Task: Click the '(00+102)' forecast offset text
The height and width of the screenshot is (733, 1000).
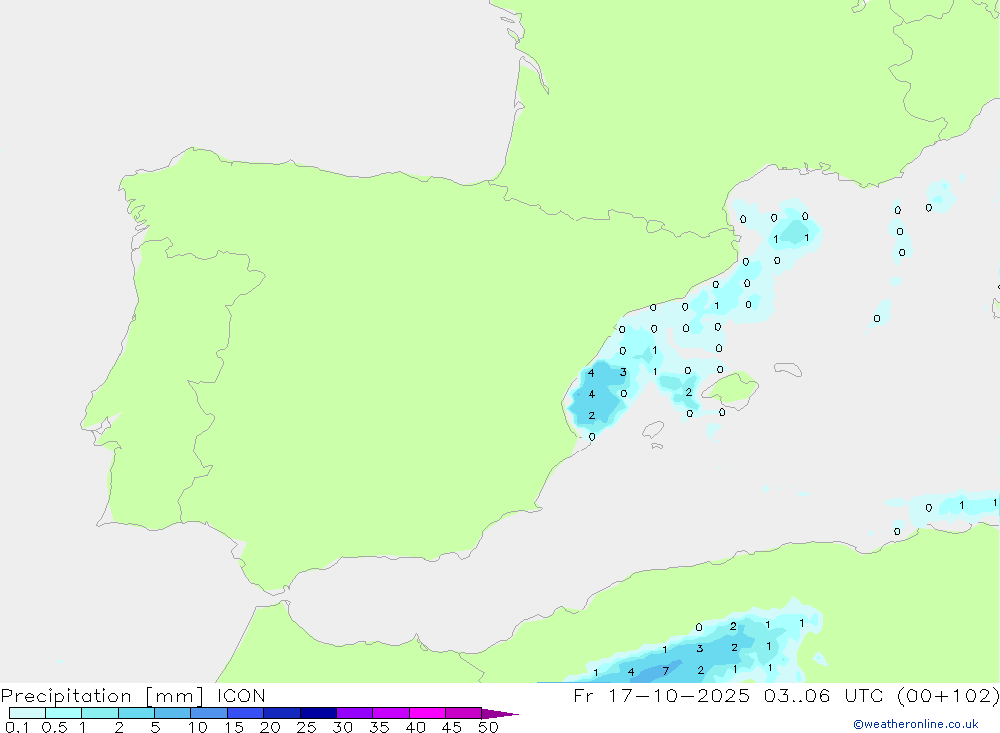Action: (948, 695)
